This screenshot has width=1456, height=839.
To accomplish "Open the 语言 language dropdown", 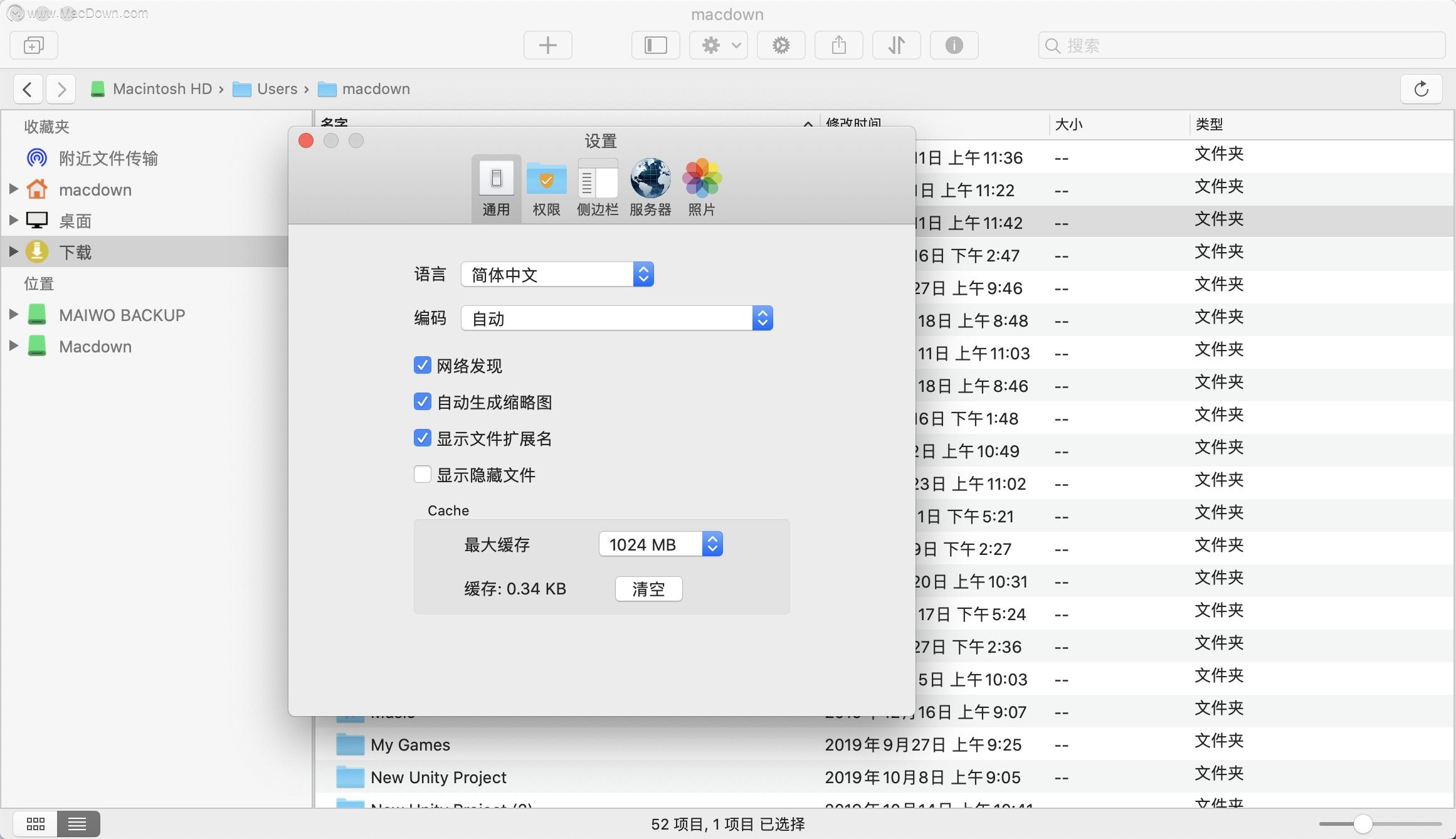I will point(557,275).
